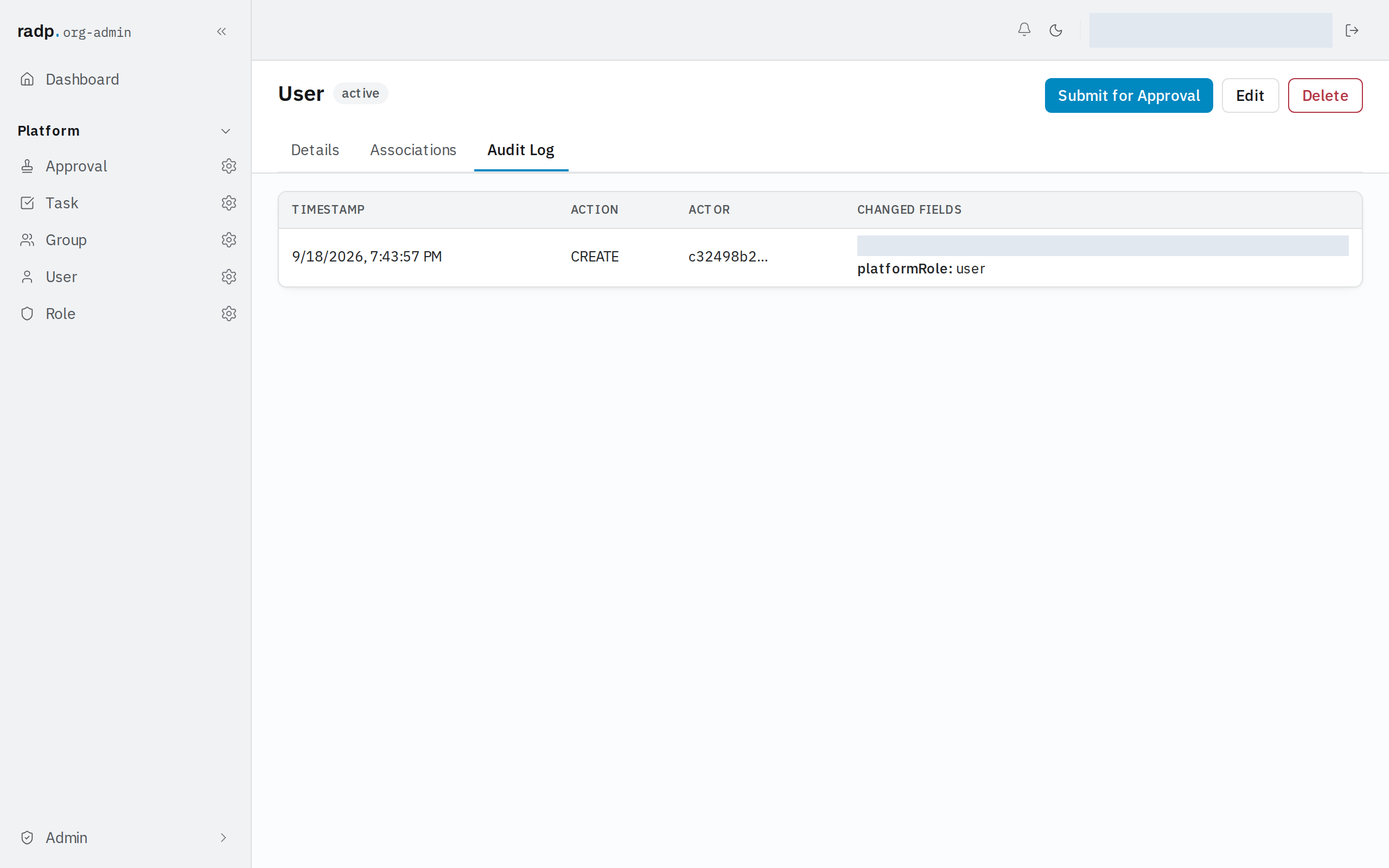Toggle dark mode moon icon

click(1055, 30)
